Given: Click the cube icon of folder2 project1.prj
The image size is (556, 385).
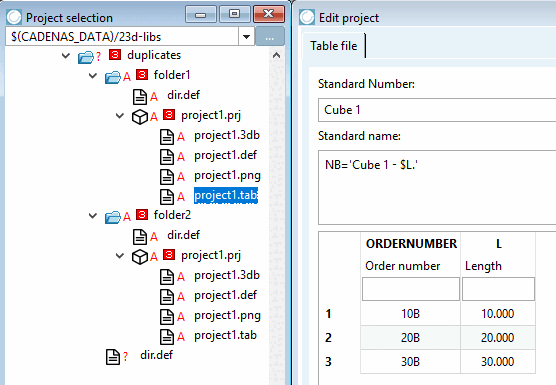Looking at the screenshot, I should (x=140, y=257).
